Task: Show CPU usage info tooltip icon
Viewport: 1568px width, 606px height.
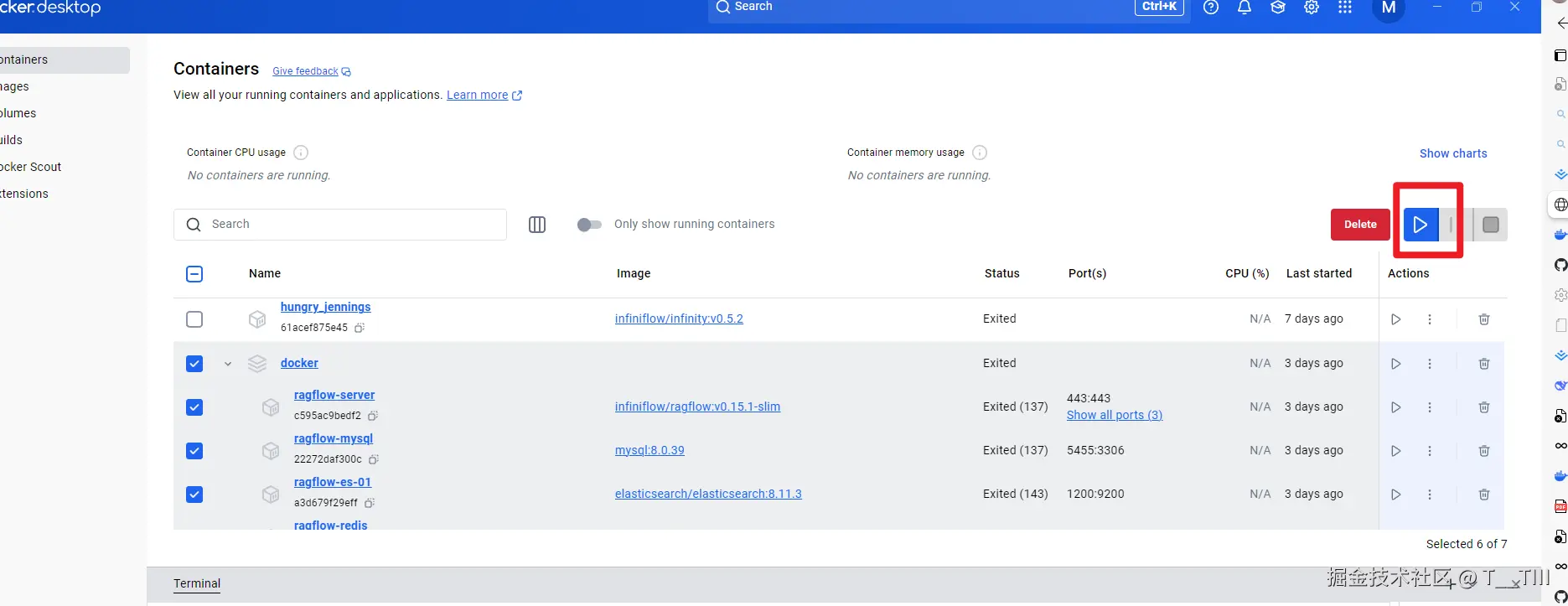Action: [x=301, y=153]
